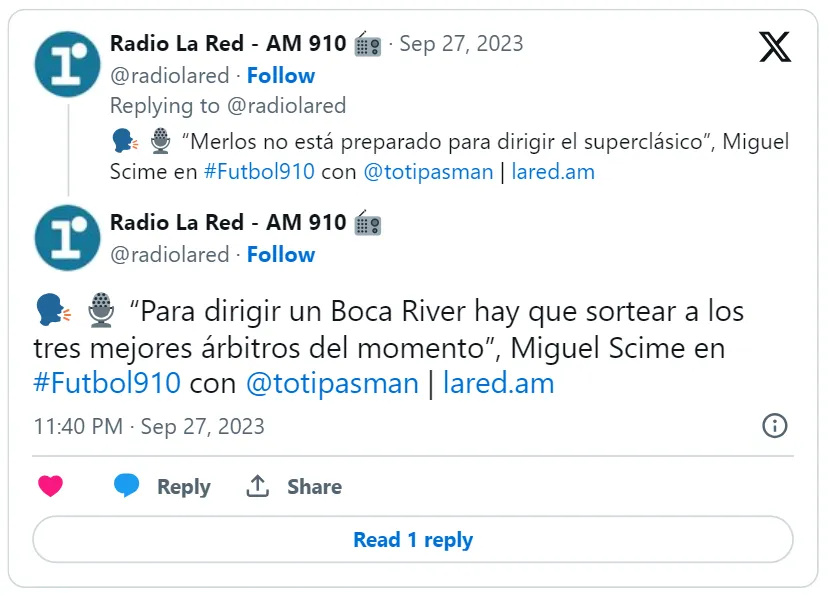Click the Sep 27, 2023 header date
The image size is (829, 596).
coord(461,44)
